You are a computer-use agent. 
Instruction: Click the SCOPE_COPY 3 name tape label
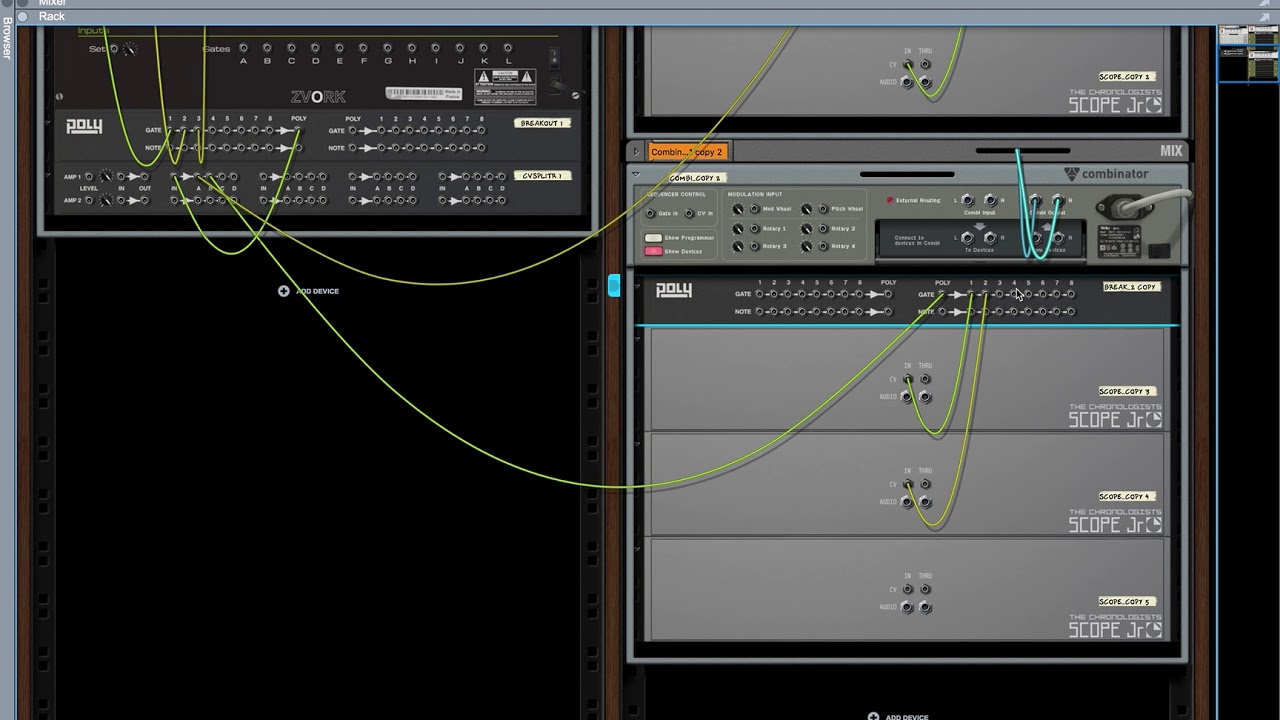click(x=1125, y=391)
